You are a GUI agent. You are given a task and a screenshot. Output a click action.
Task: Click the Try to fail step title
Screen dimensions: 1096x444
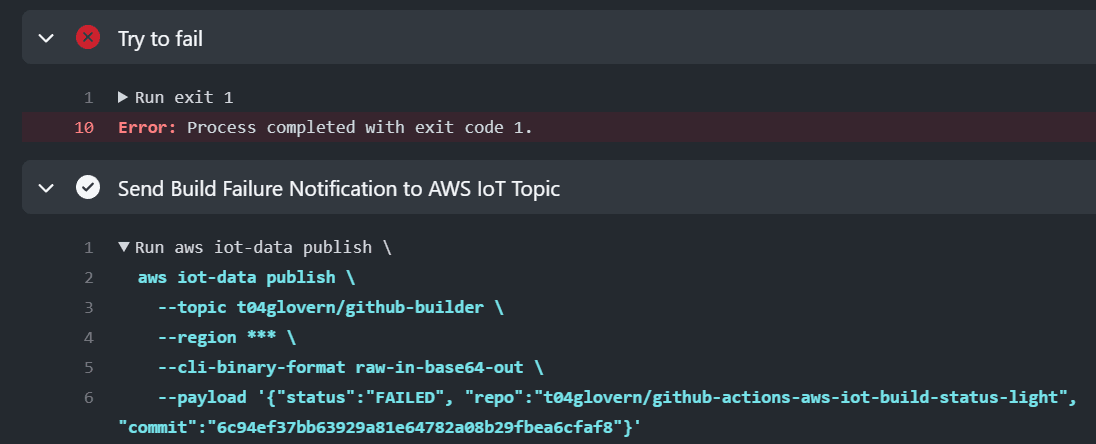[x=161, y=38]
